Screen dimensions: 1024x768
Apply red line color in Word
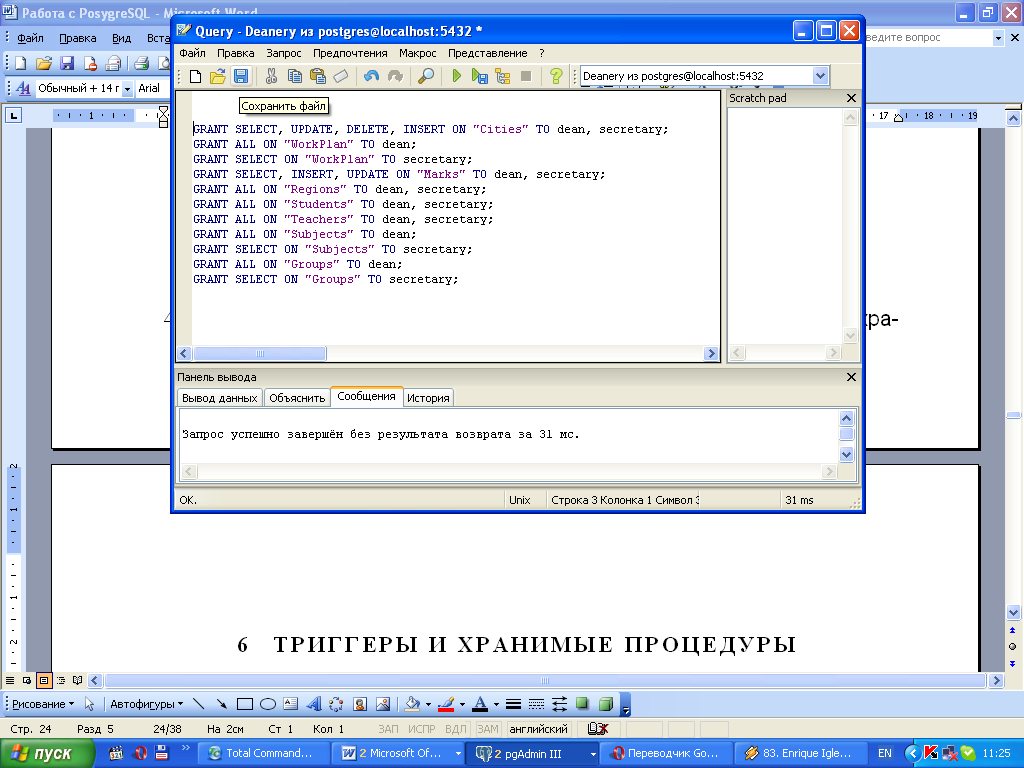[x=446, y=704]
